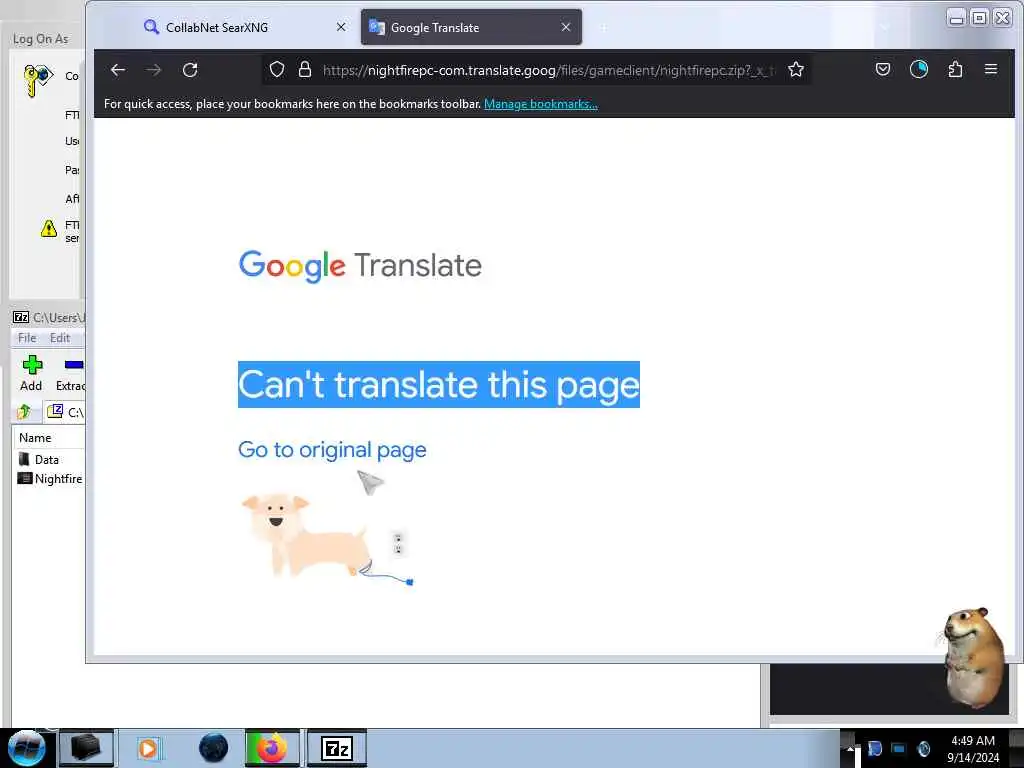Bookmark this page with the star icon
The image size is (1024, 768).
[795, 70]
